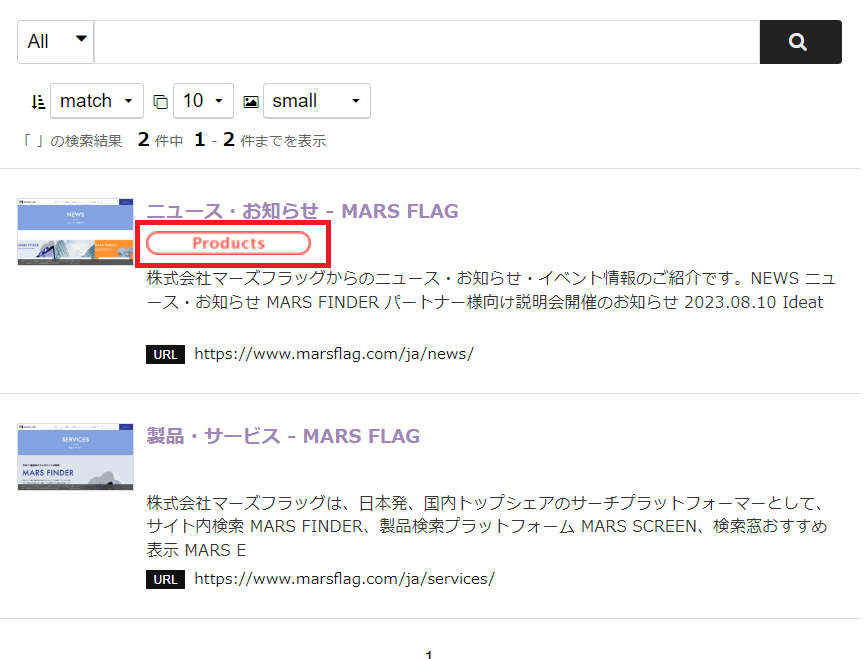
Task: Click the の検索結果 results summary text
Action: coord(174,141)
